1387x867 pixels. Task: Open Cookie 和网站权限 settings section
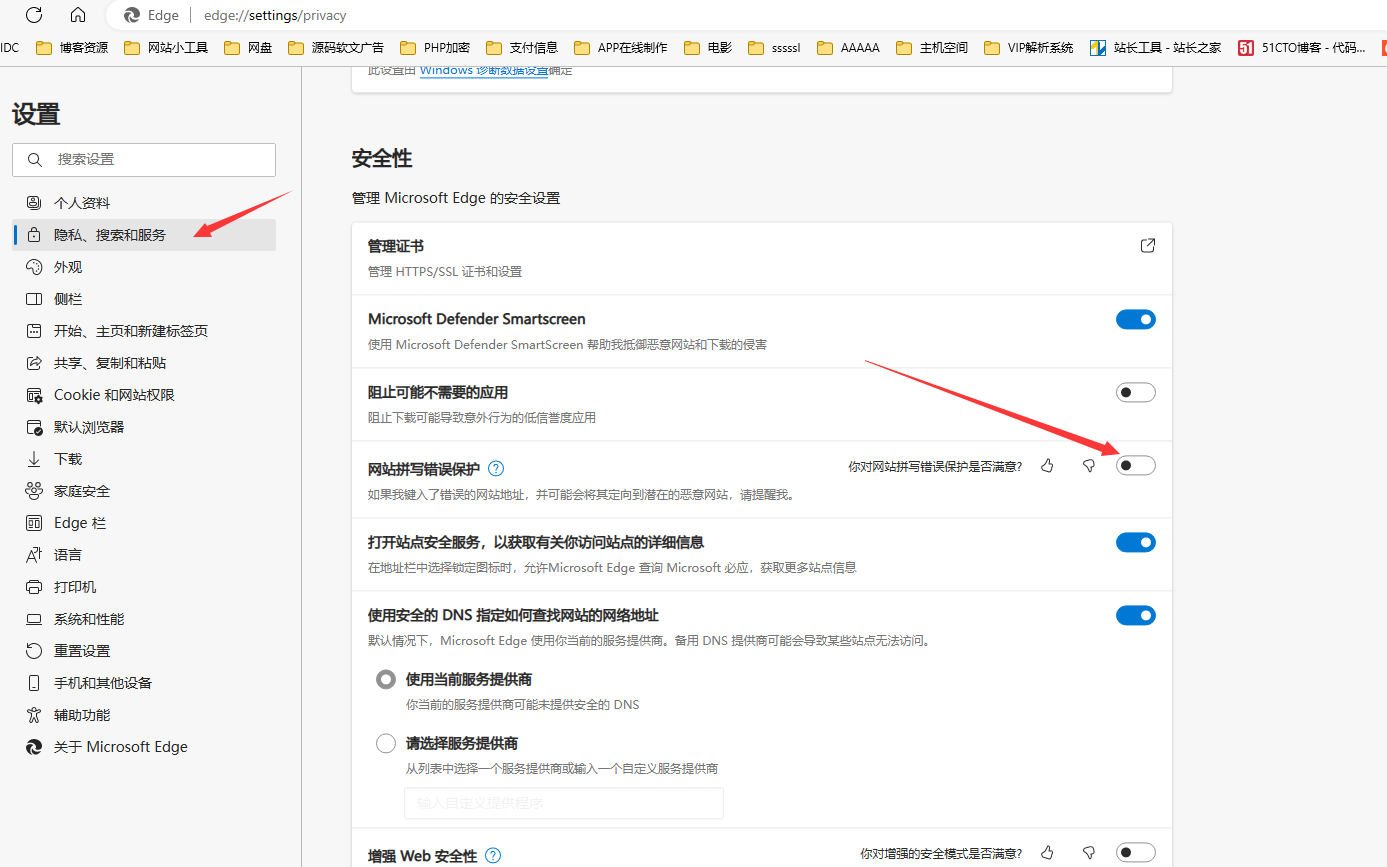pos(144,395)
